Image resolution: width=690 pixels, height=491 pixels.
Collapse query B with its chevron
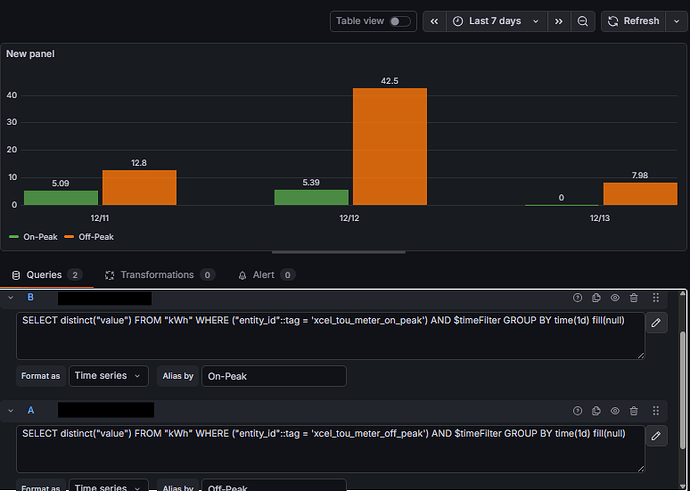coord(11,297)
